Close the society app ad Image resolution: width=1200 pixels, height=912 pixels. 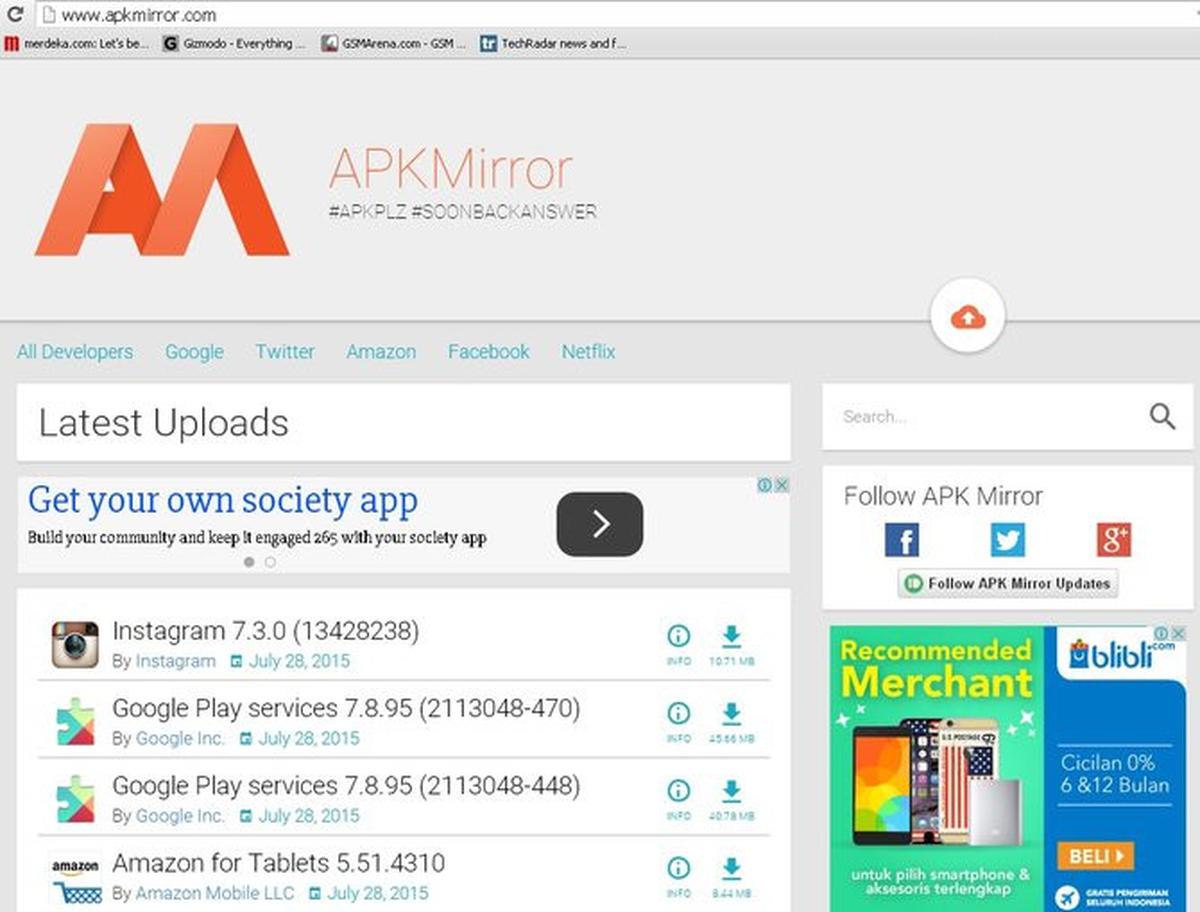coord(782,485)
